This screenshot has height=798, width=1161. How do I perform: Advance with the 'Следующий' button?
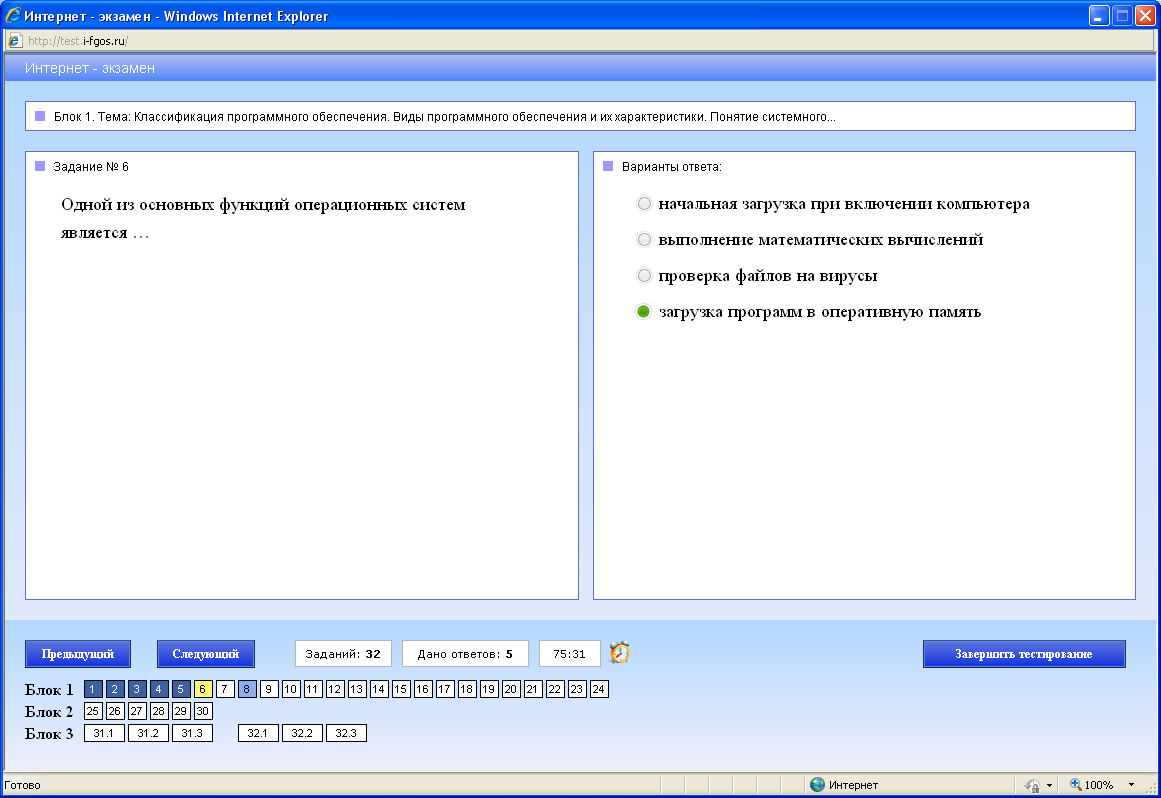pyautogui.click(x=206, y=654)
